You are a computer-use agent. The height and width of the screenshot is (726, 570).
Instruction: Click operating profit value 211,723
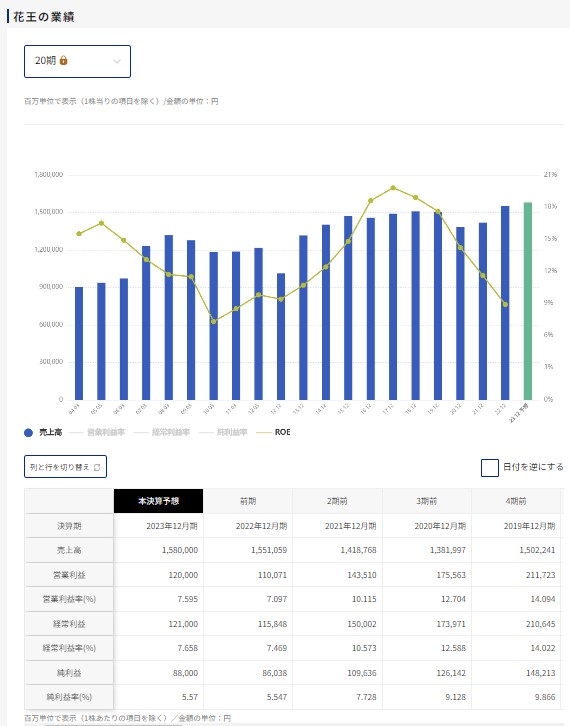pos(540,575)
